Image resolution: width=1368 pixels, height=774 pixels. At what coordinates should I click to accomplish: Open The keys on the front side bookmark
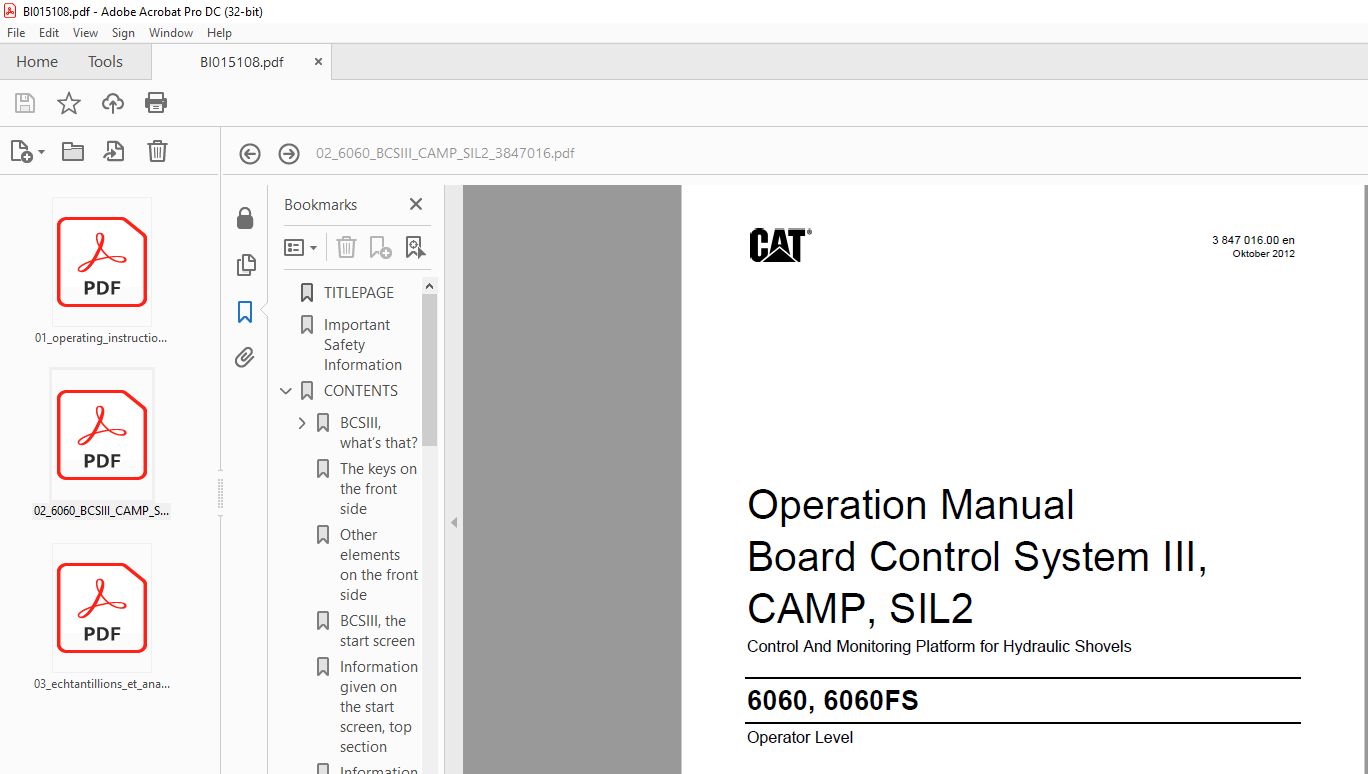(378, 488)
